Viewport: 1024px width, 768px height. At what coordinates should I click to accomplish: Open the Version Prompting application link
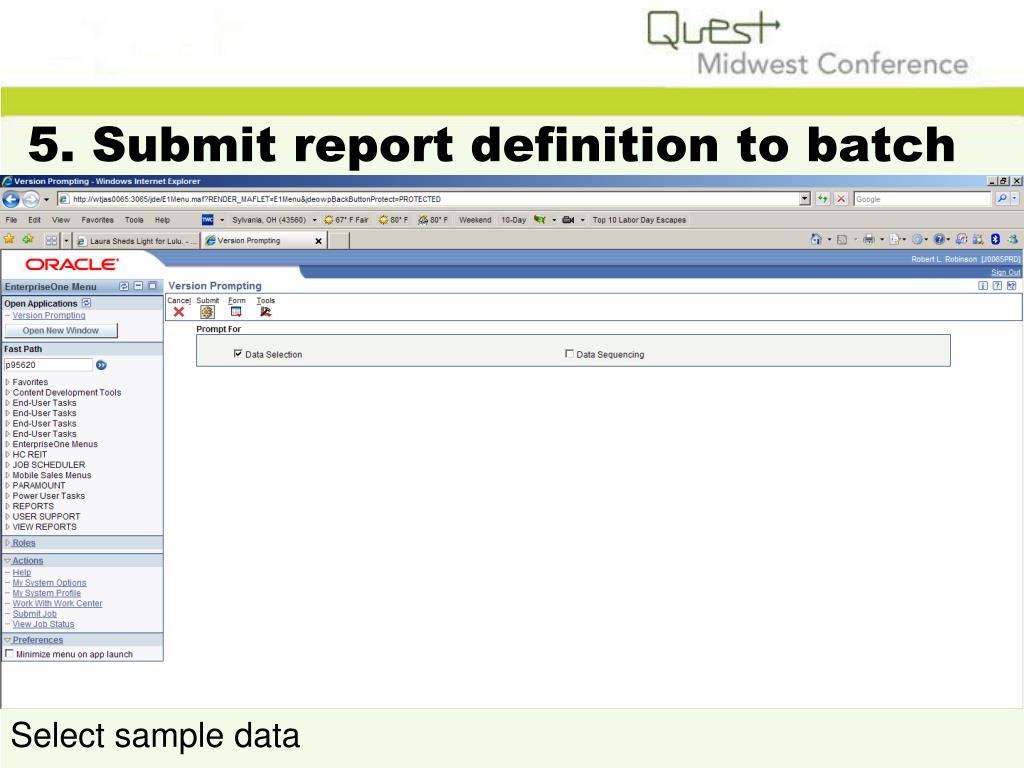coord(49,315)
